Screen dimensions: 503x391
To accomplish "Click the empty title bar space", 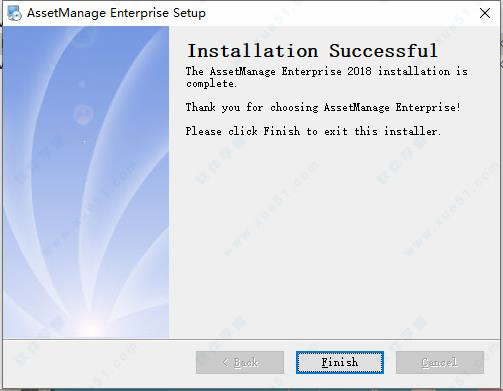I will click(x=340, y=13).
